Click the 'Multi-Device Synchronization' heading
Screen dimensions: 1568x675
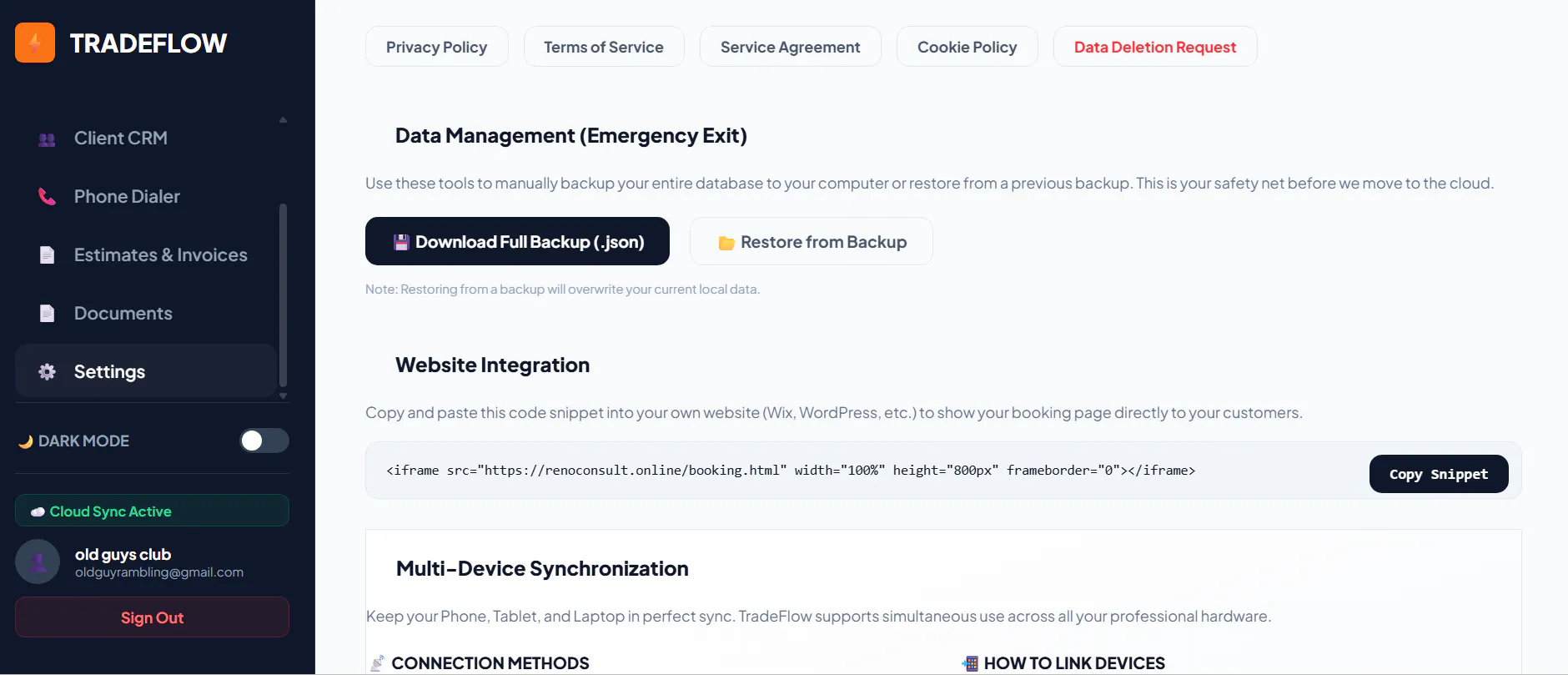click(x=542, y=568)
